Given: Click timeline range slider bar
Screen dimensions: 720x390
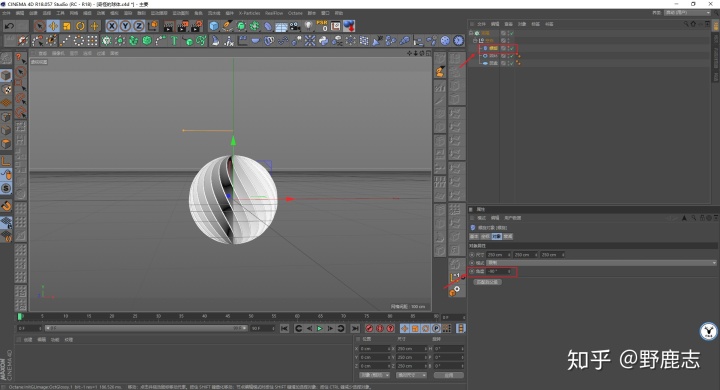Looking at the screenshot, I should click(146, 328).
